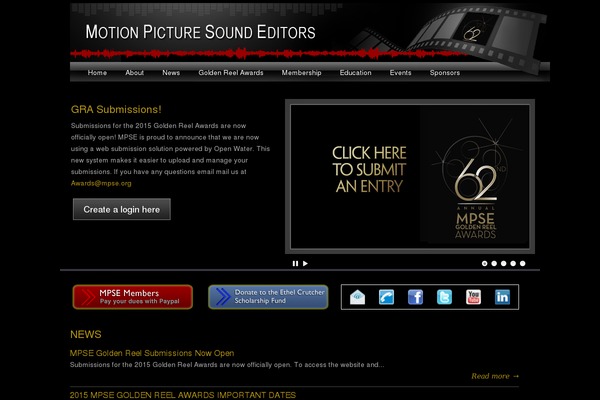Open the Events menu
The image size is (600, 400).
click(x=400, y=73)
